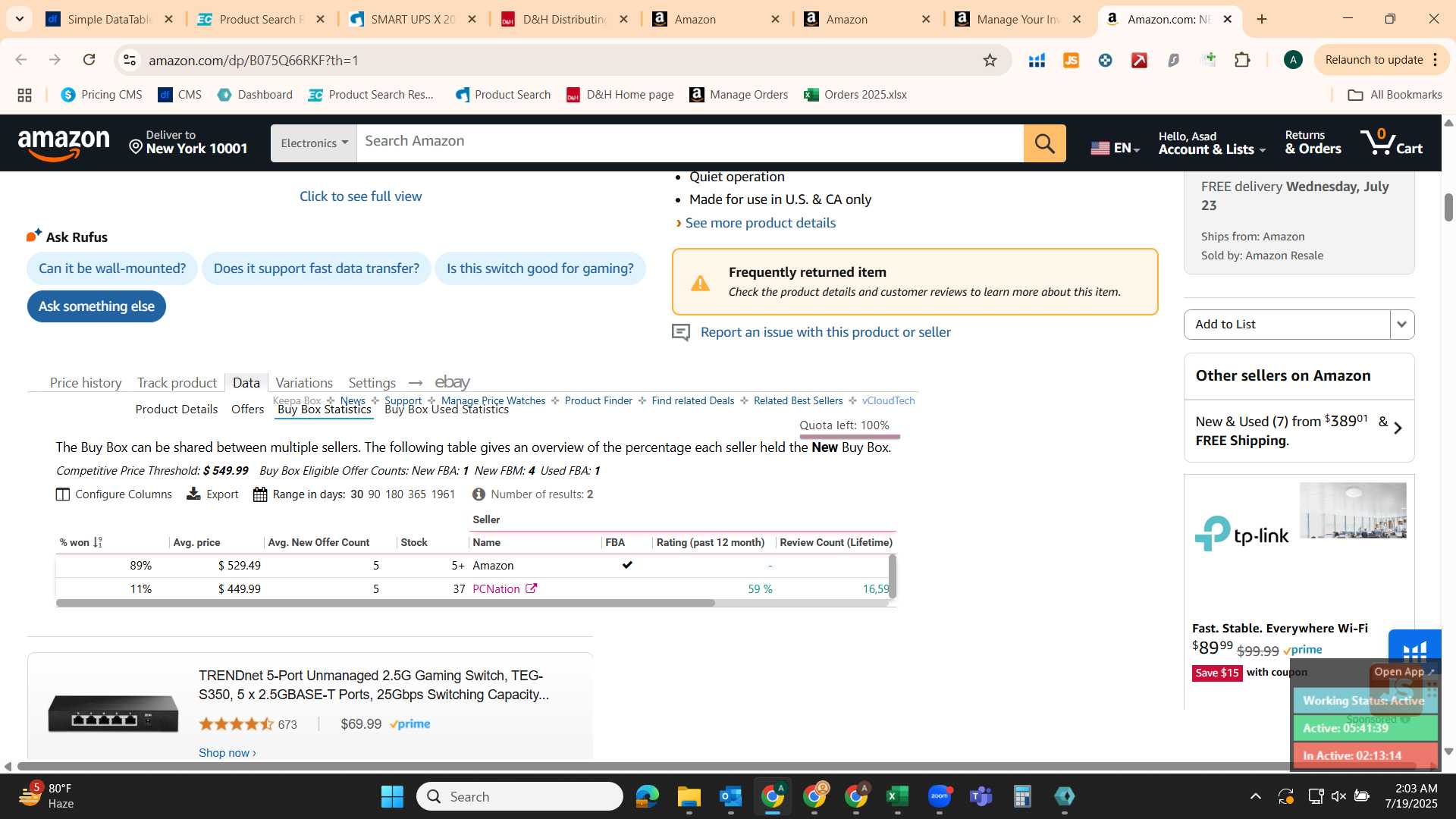Open Orders 2025.xlsx bookmark
The height and width of the screenshot is (819, 1456).
pyautogui.click(x=855, y=95)
